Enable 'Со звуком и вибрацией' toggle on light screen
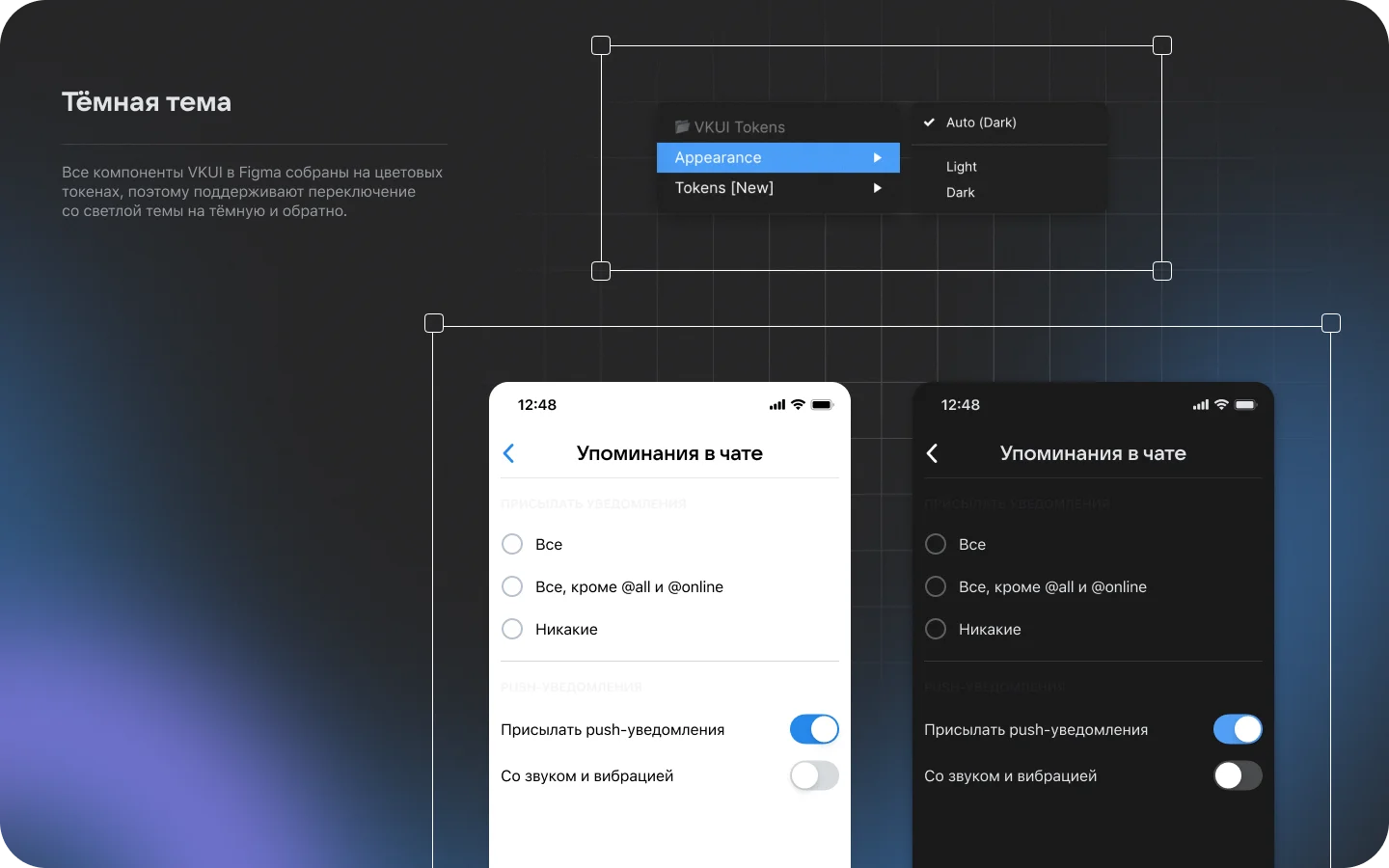Screen dimensions: 1389x868 [x=813, y=775]
